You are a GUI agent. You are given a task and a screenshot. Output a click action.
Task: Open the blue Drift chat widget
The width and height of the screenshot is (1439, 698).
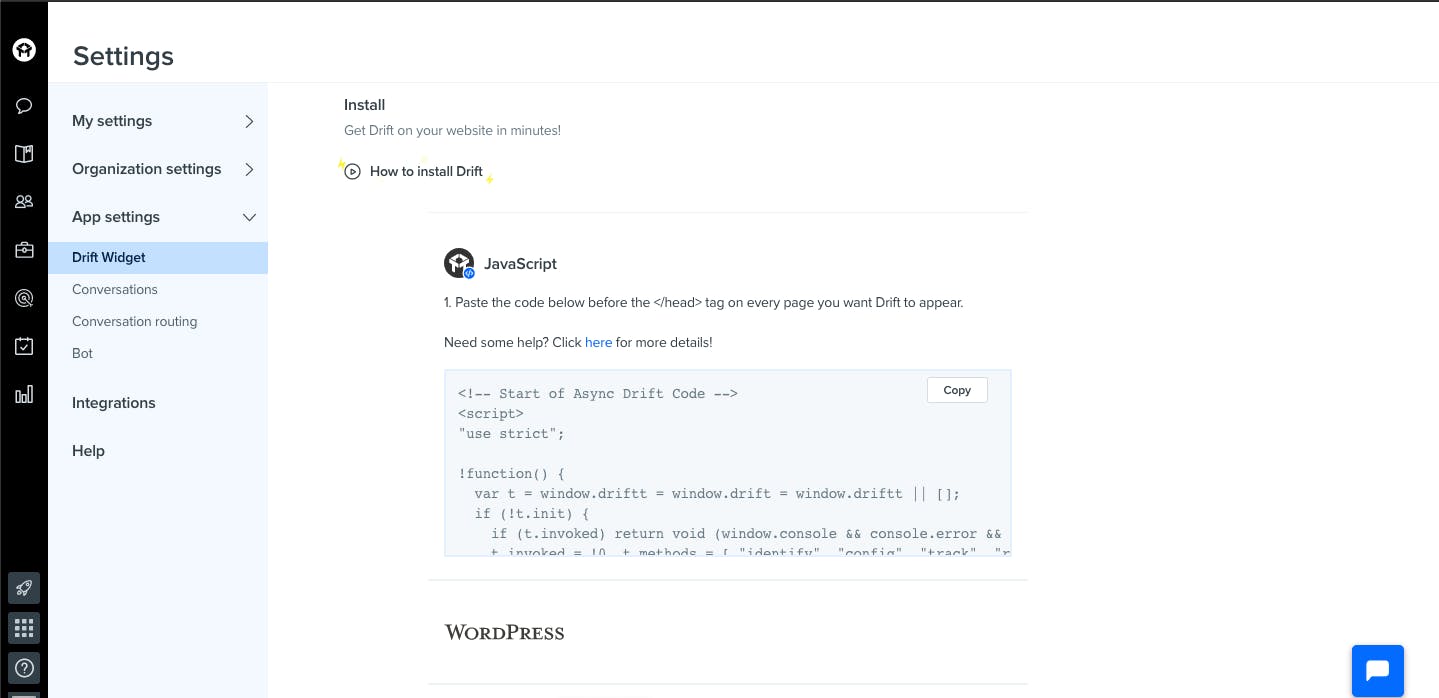point(1377,671)
